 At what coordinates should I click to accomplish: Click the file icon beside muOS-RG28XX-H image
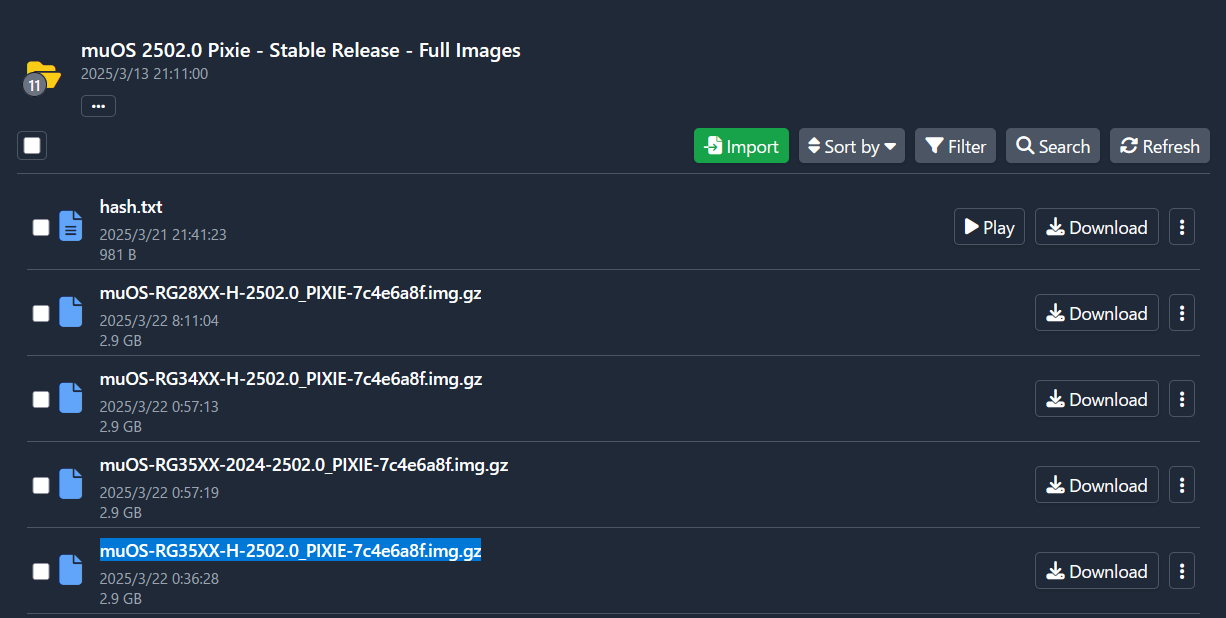point(70,313)
